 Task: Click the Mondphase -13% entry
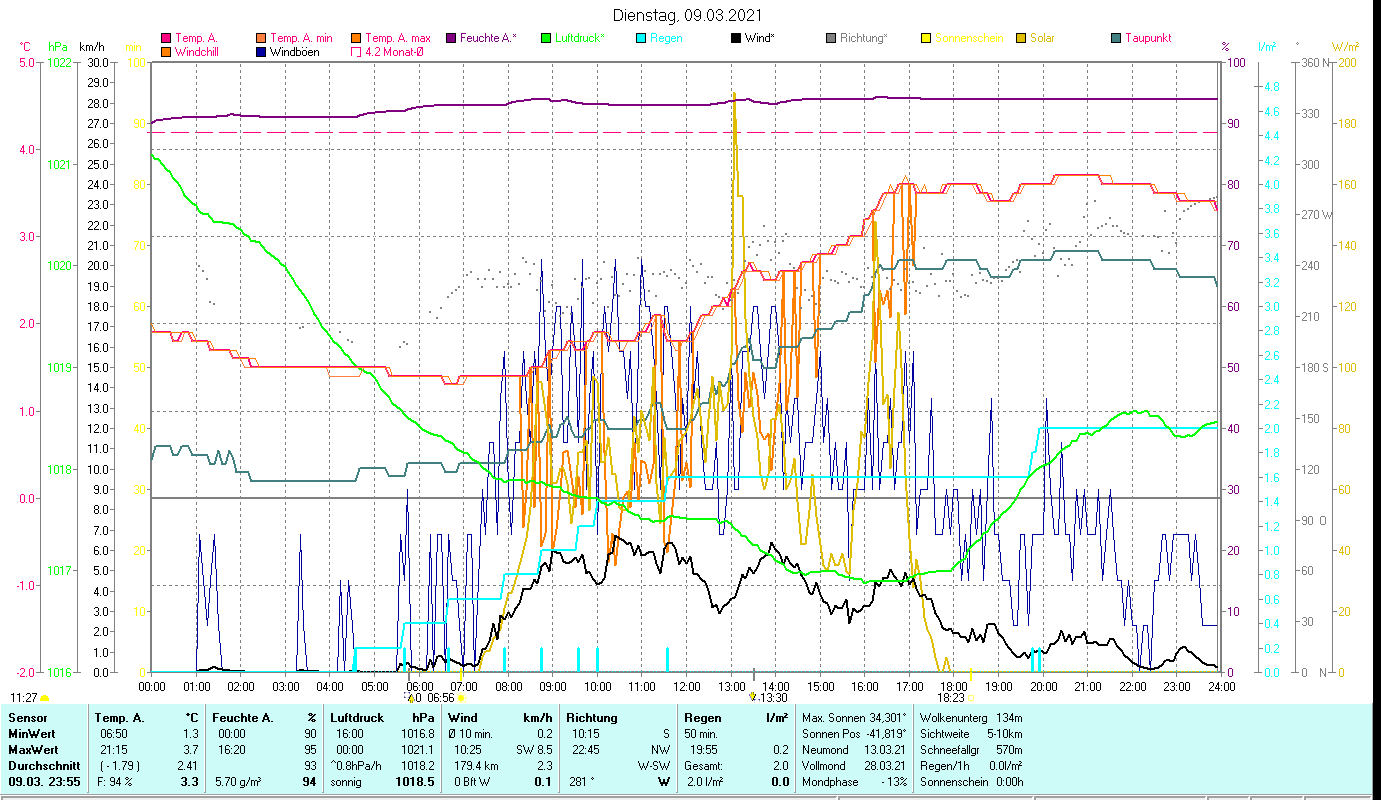(x=854, y=781)
